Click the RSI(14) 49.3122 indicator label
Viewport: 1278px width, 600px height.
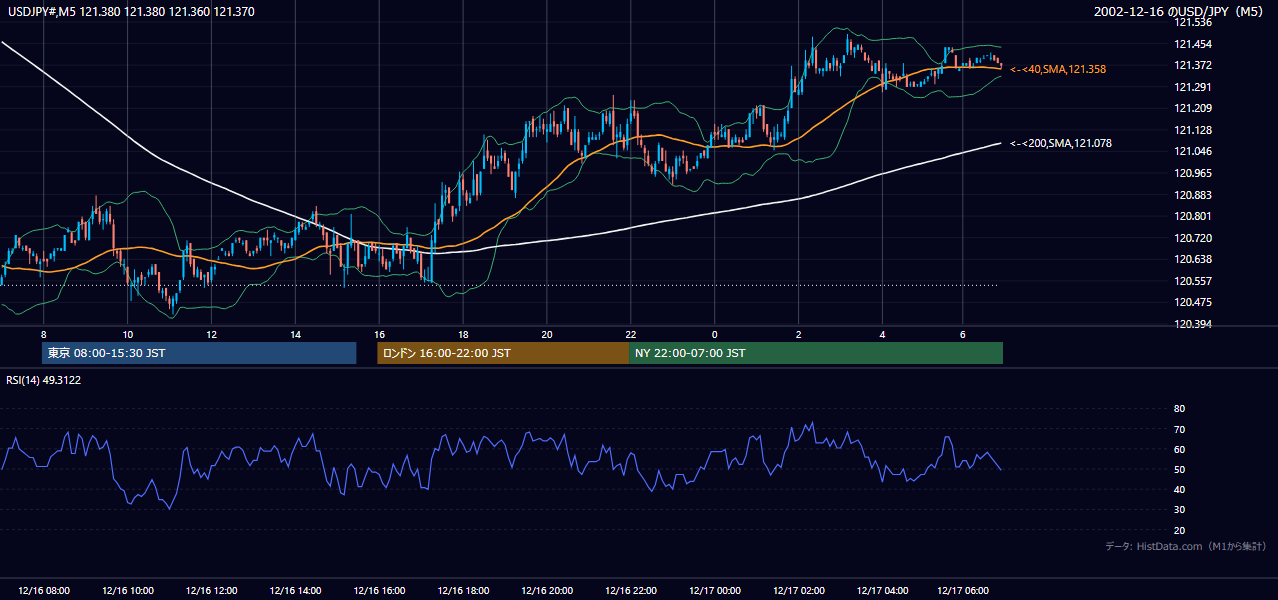tap(44, 380)
